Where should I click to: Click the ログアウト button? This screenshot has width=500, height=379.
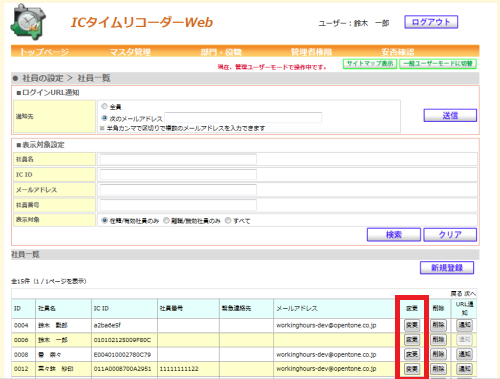click(x=431, y=22)
